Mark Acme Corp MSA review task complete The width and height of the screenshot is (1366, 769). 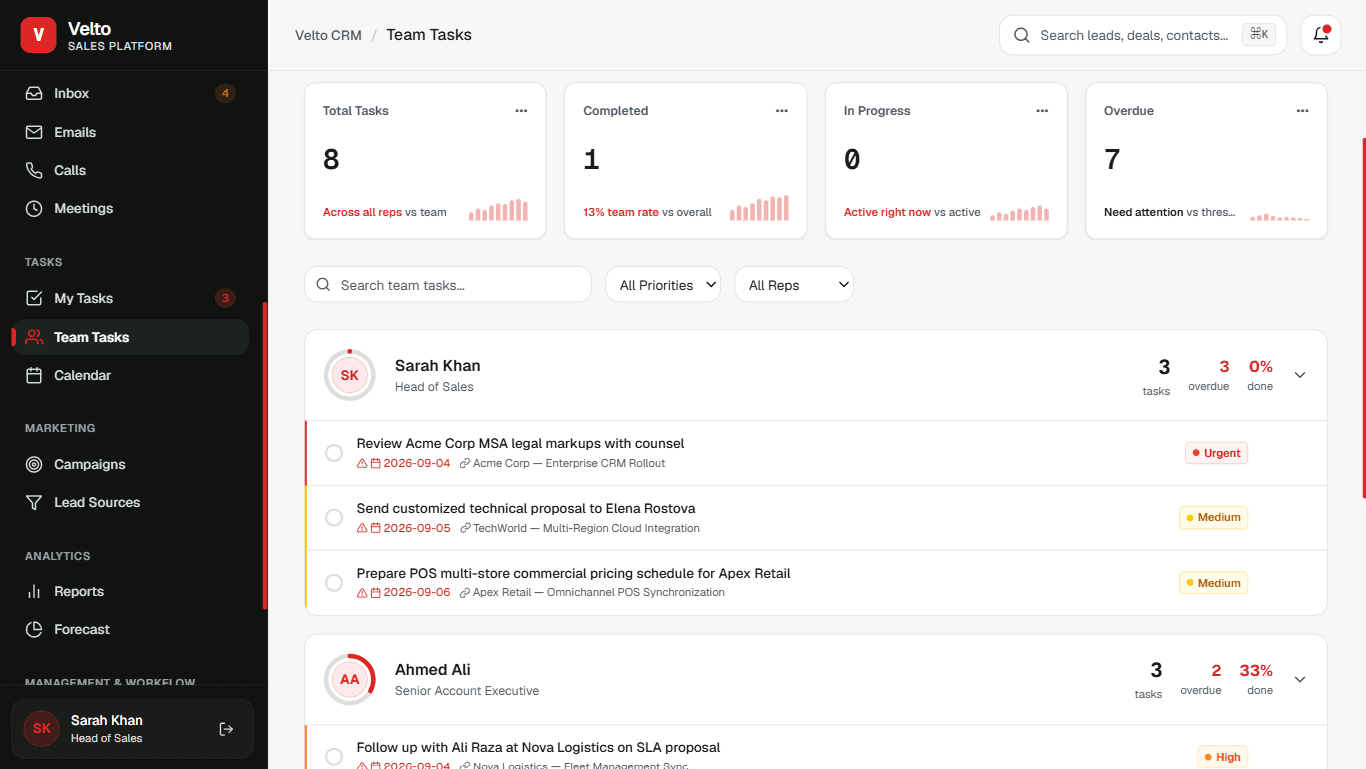coord(334,453)
